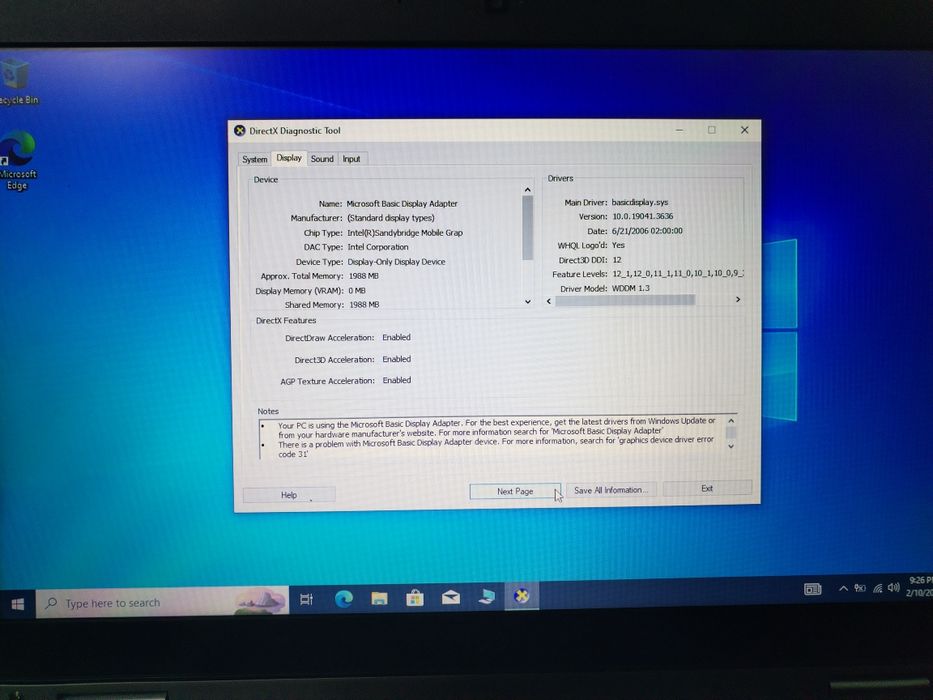Click Direct3D Acceleration 'Enabled' value

pyautogui.click(x=397, y=360)
